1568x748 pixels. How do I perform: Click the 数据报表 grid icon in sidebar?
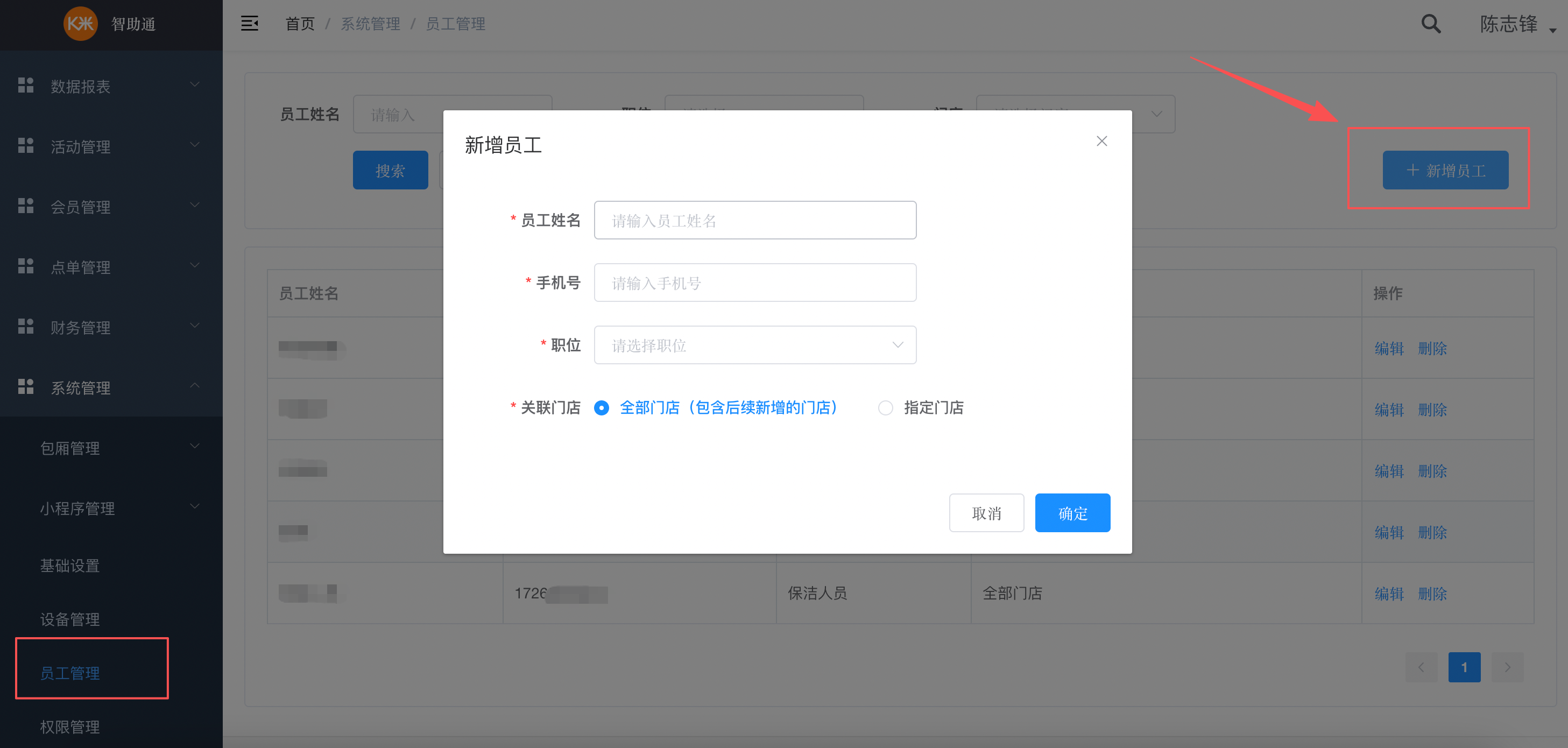26,85
